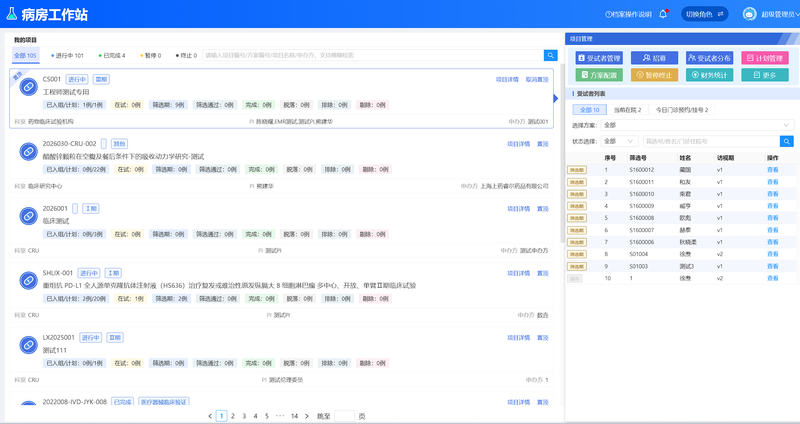Switch to 当前在院 2 tab
The image size is (800, 424).
click(627, 110)
